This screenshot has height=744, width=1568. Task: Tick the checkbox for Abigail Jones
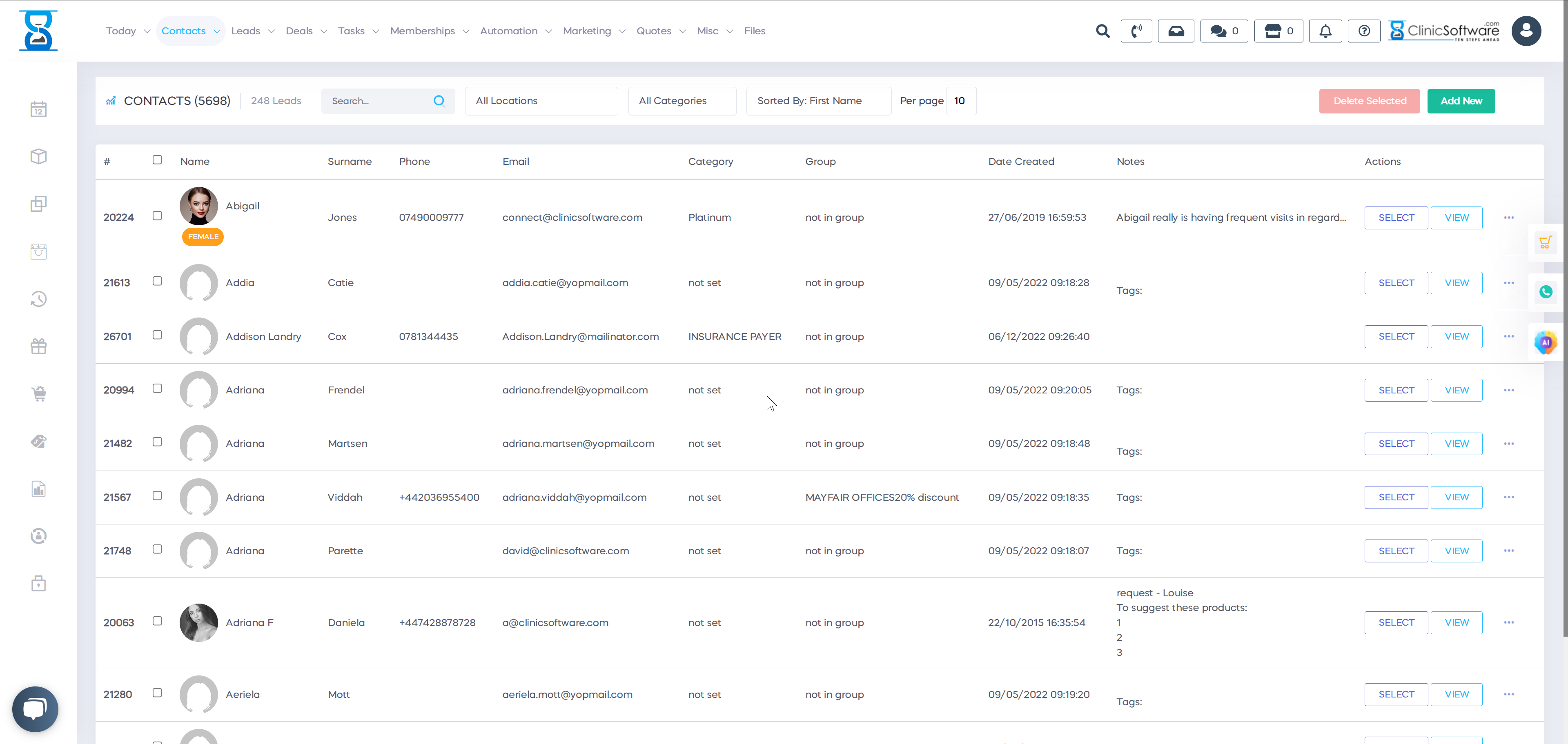coord(157,216)
